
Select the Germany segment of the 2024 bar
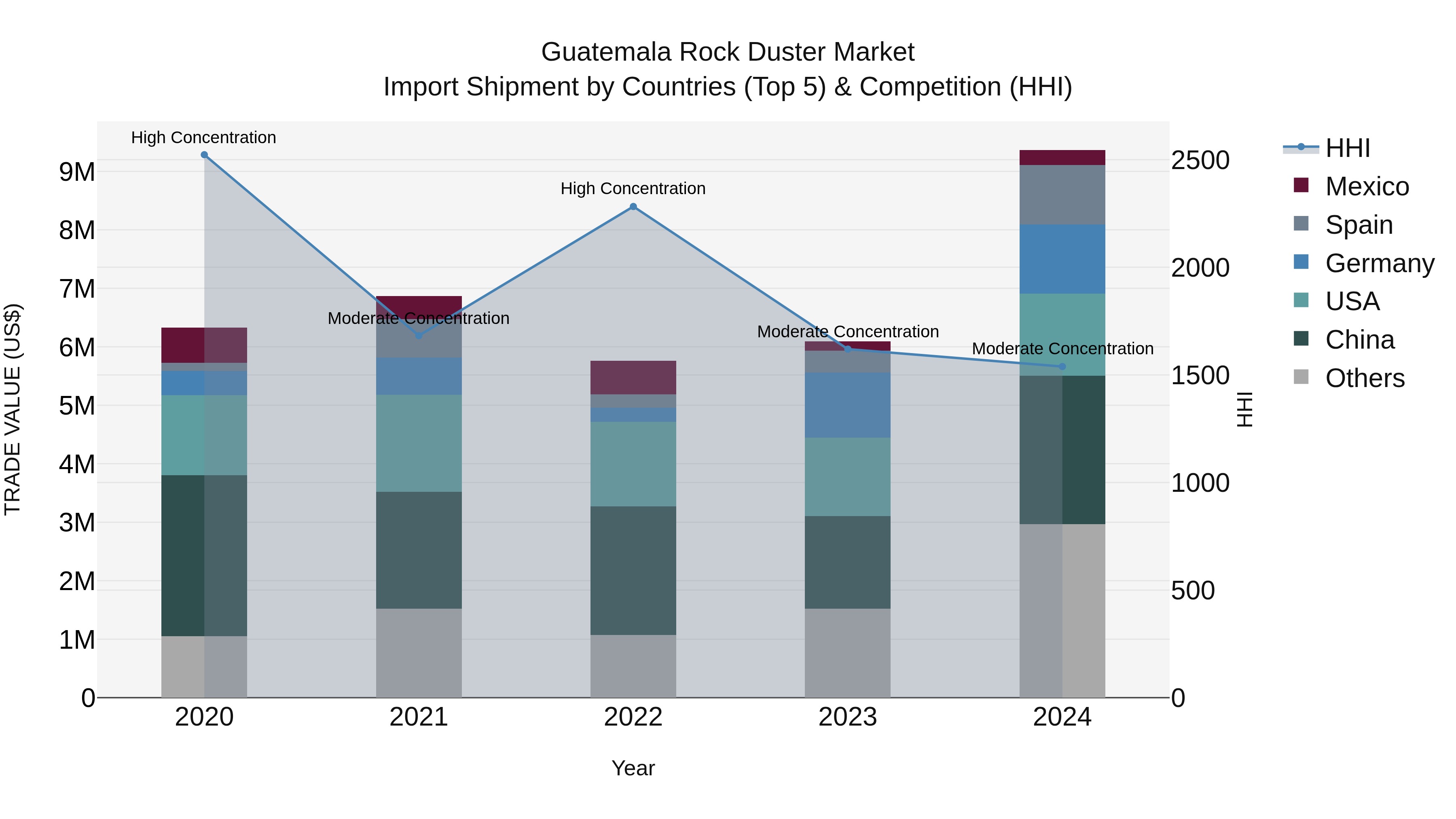1062,259
